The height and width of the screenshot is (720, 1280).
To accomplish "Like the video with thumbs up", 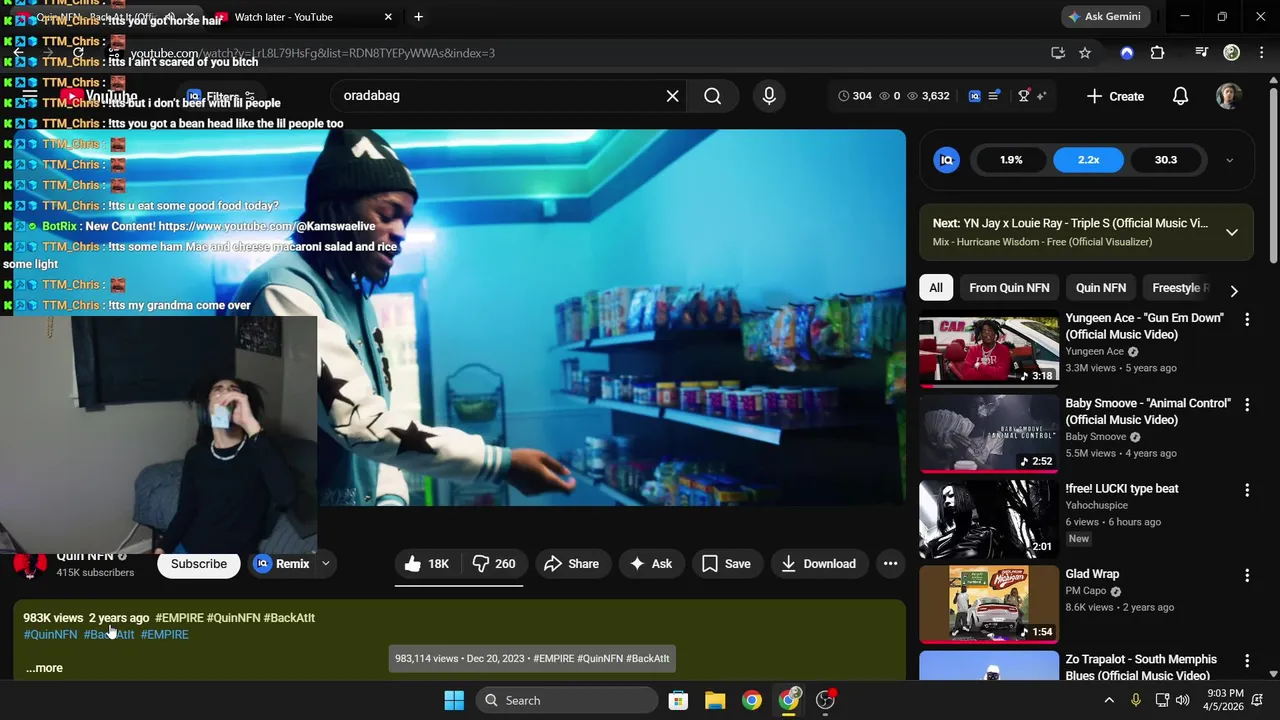I will [427, 564].
